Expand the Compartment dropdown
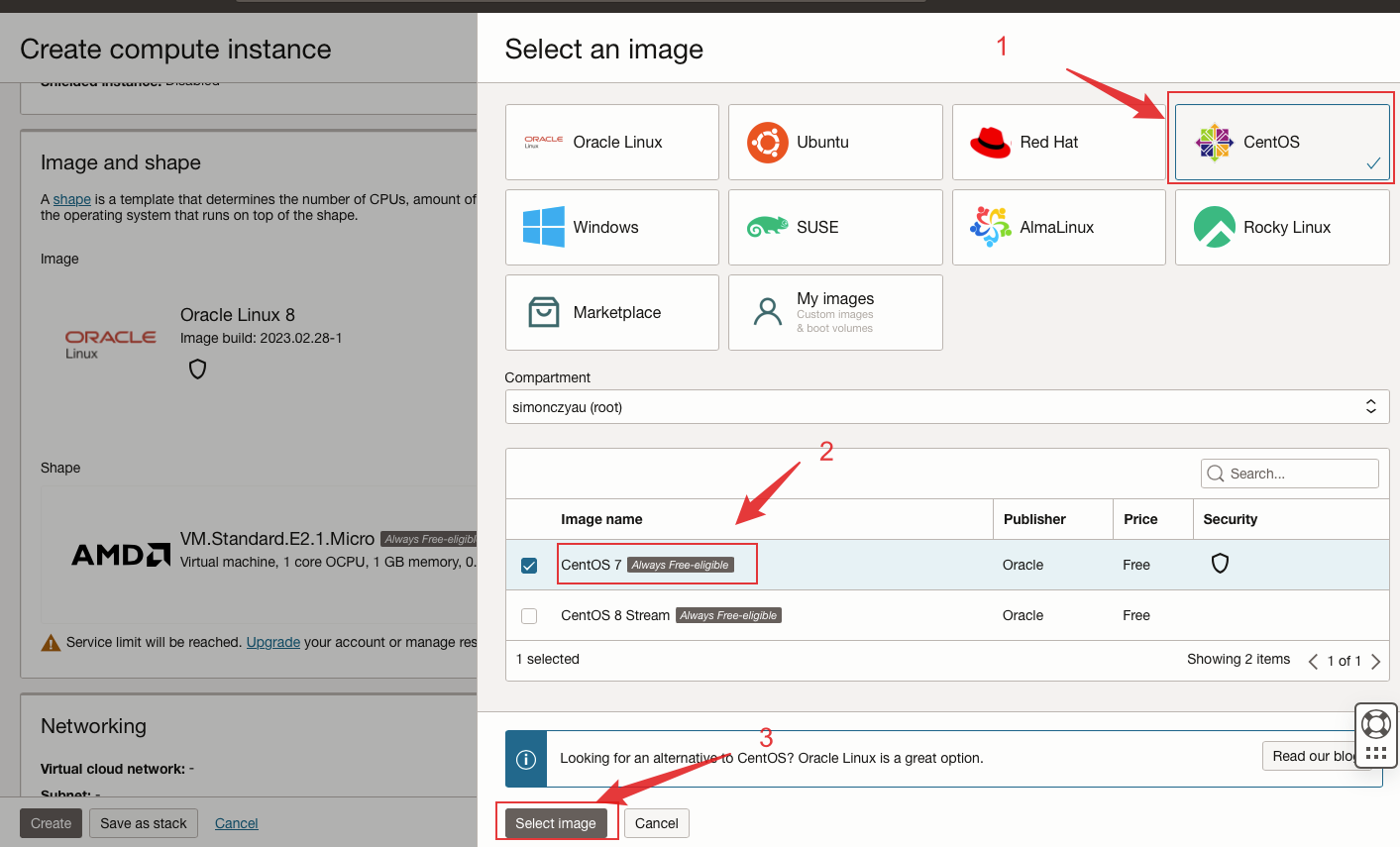Screen dimensions: 1400x847 coord(946,407)
